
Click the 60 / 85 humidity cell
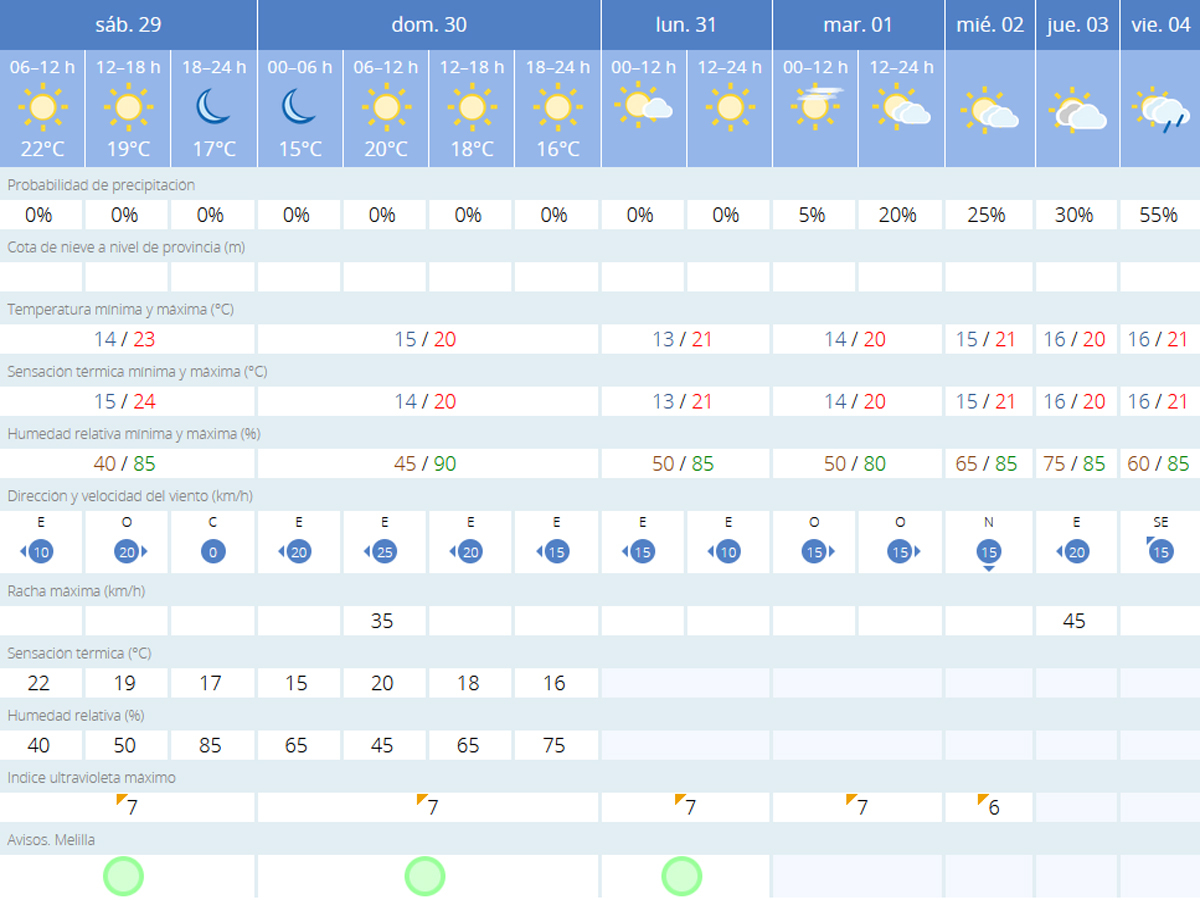coord(1158,464)
